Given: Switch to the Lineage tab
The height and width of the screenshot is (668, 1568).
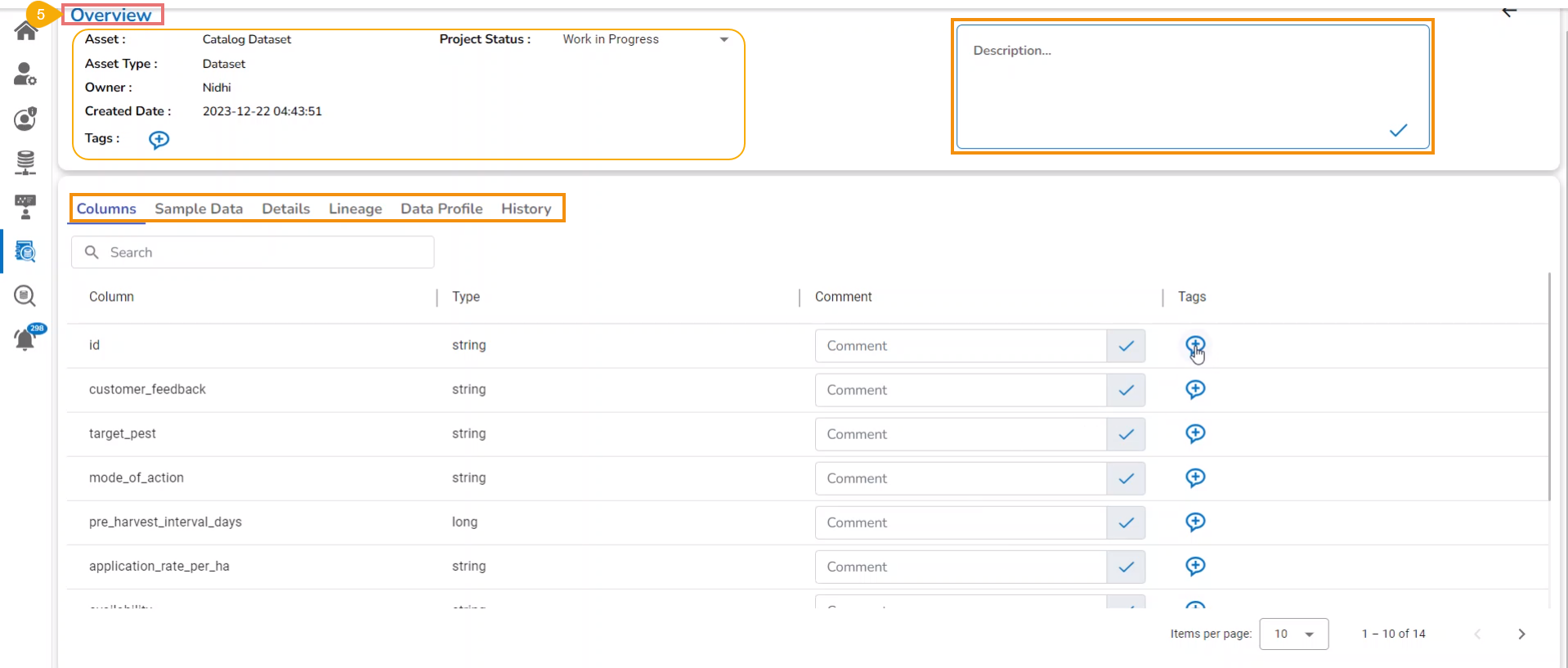Looking at the screenshot, I should (355, 208).
